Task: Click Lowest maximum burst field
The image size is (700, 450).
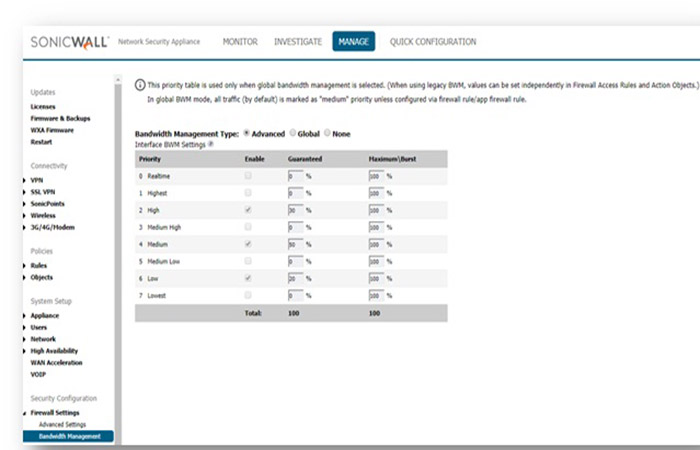Action: 376,295
